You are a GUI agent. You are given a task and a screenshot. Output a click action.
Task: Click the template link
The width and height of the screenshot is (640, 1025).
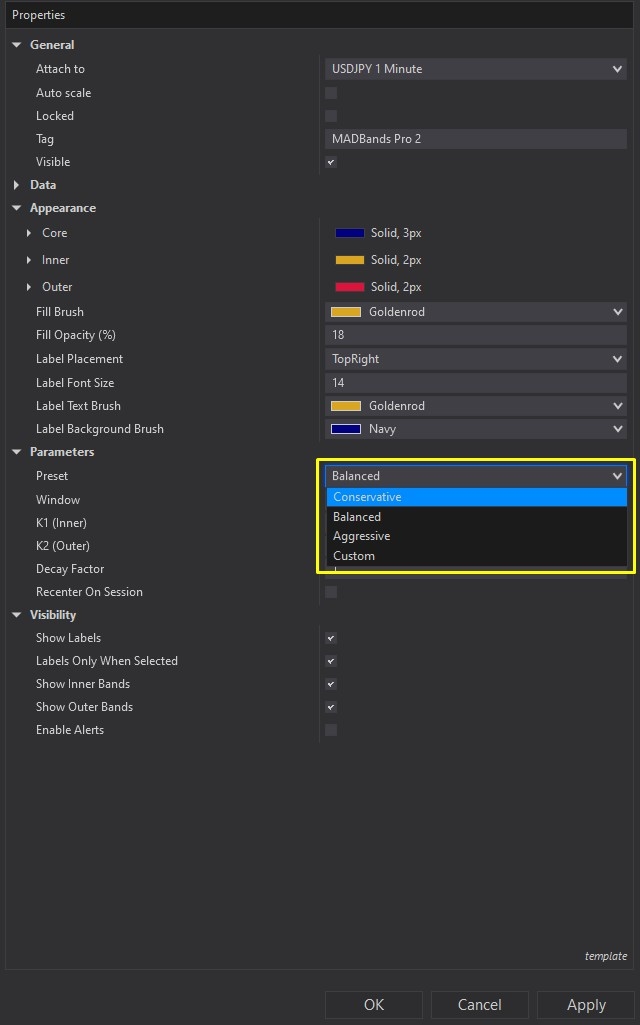point(606,956)
